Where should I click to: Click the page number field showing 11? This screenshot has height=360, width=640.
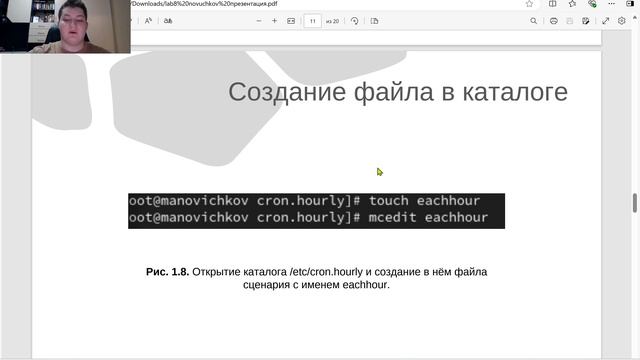(313, 21)
